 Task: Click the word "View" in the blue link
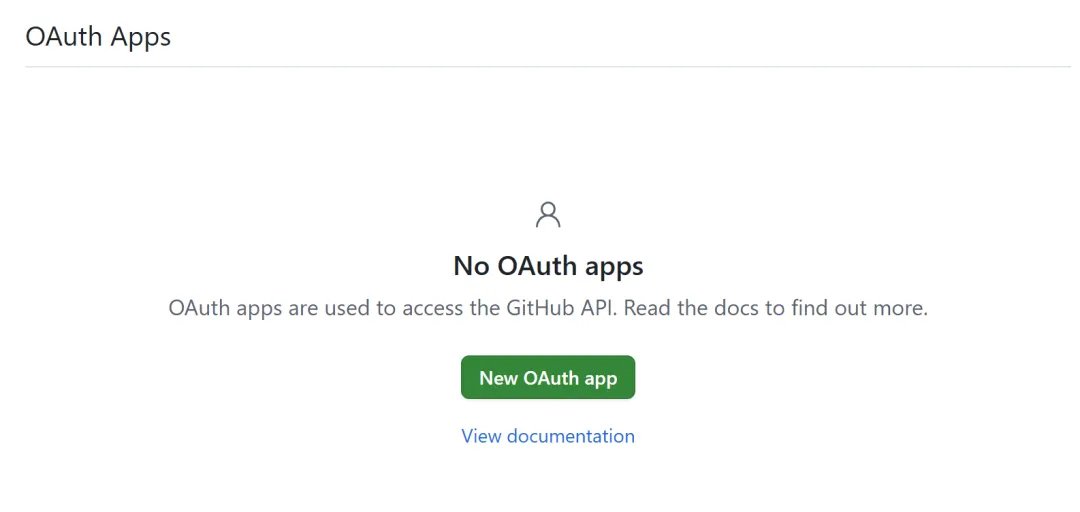[x=481, y=436]
